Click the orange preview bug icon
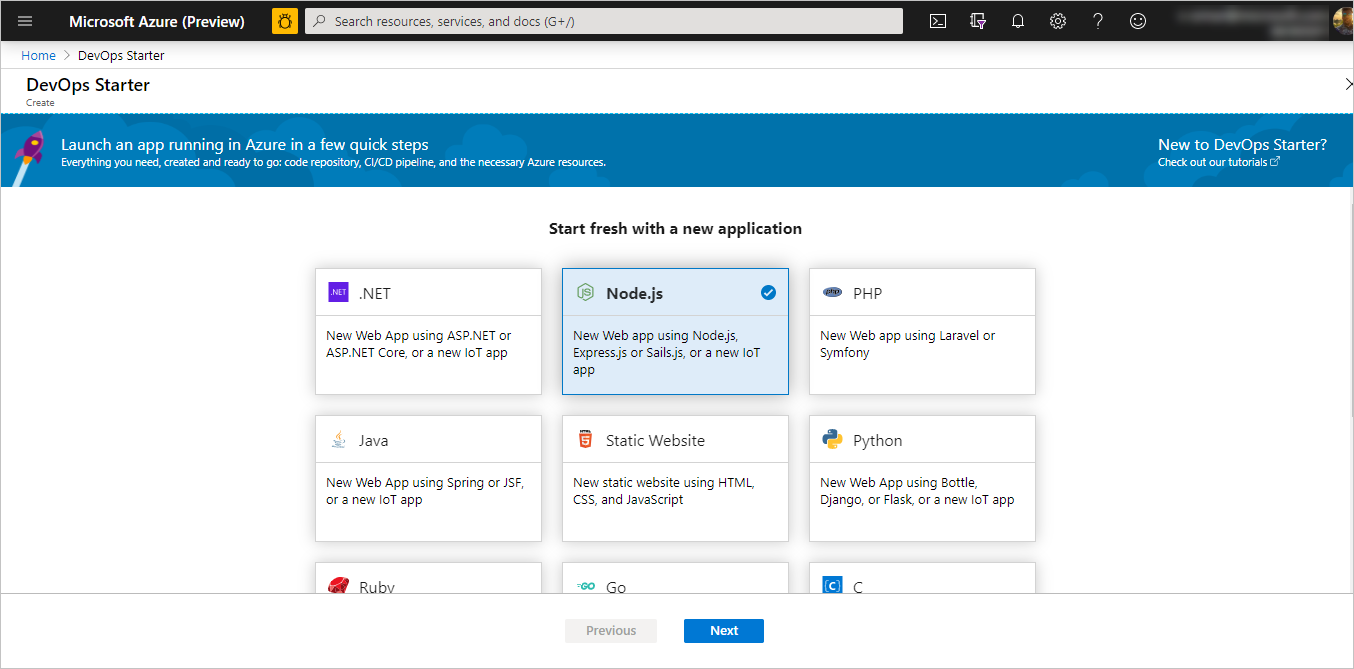The image size is (1354, 669). (x=284, y=20)
